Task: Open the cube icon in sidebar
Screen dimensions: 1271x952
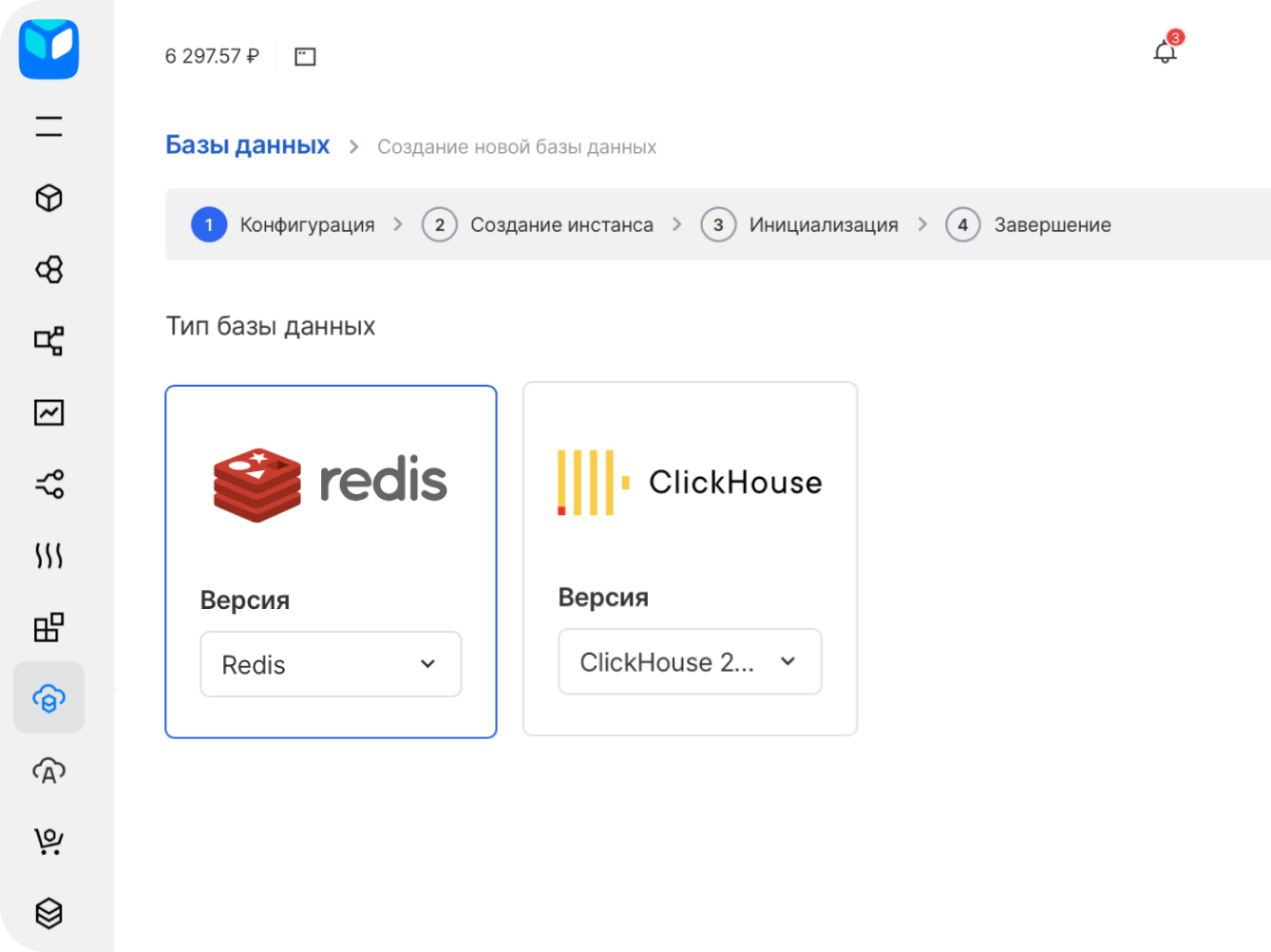Action: (x=48, y=198)
